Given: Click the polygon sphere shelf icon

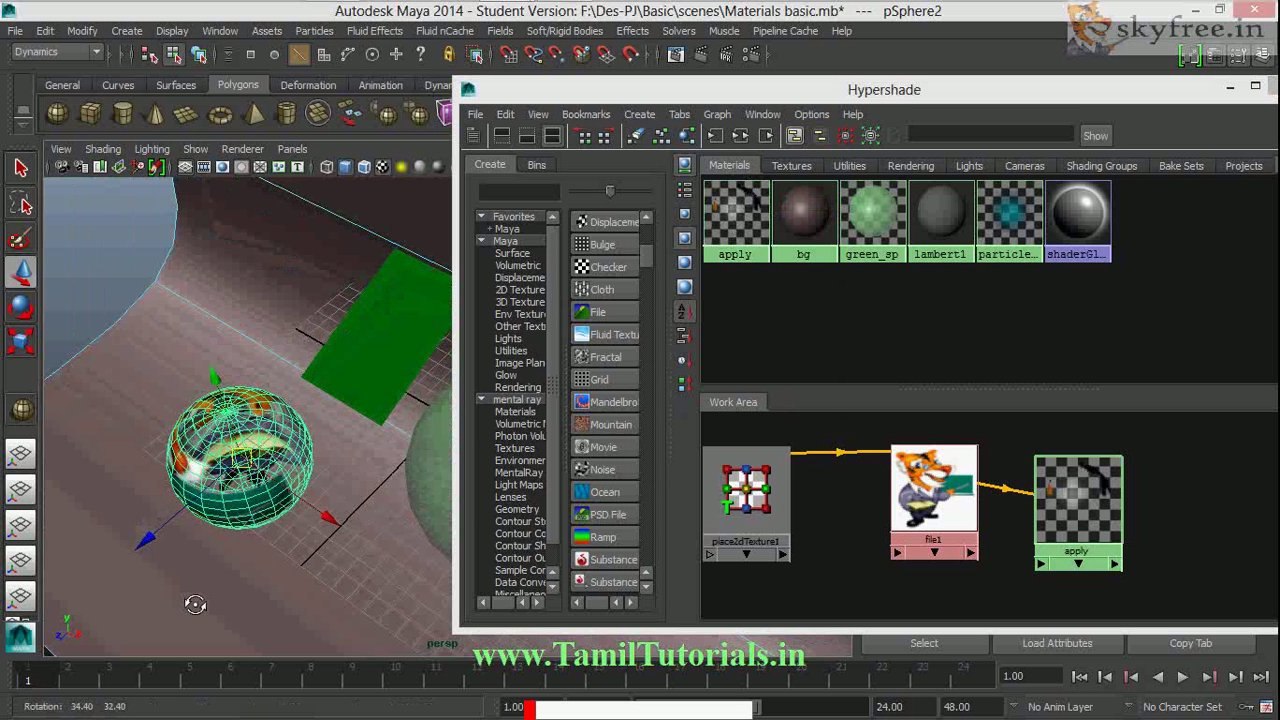Looking at the screenshot, I should click(58, 114).
